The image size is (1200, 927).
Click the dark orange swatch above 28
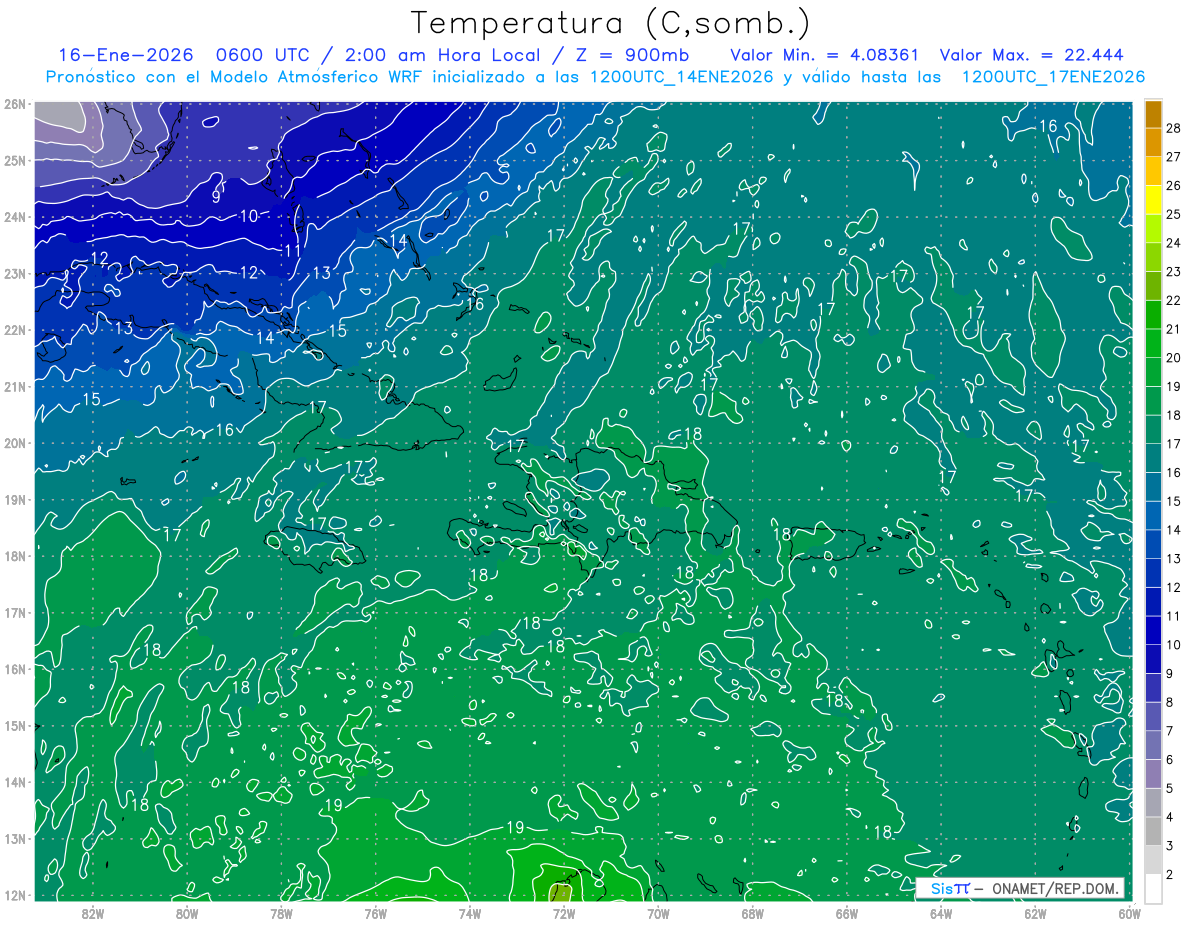[x=1154, y=114]
